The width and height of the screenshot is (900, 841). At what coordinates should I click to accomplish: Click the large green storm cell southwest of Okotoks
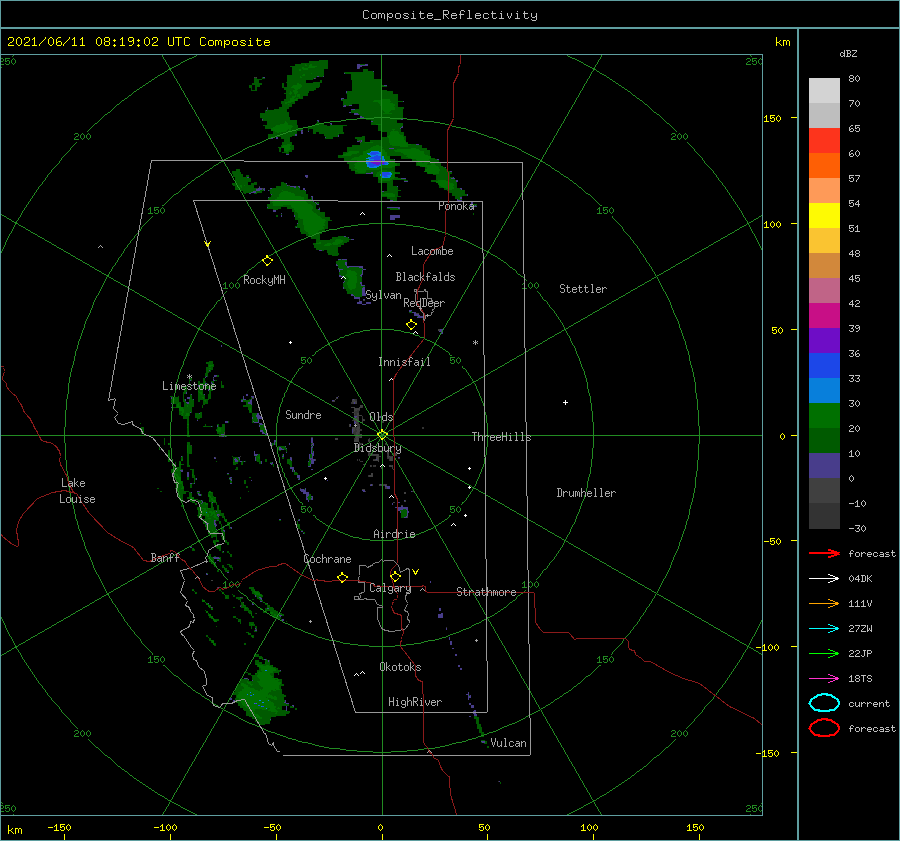(x=263, y=691)
